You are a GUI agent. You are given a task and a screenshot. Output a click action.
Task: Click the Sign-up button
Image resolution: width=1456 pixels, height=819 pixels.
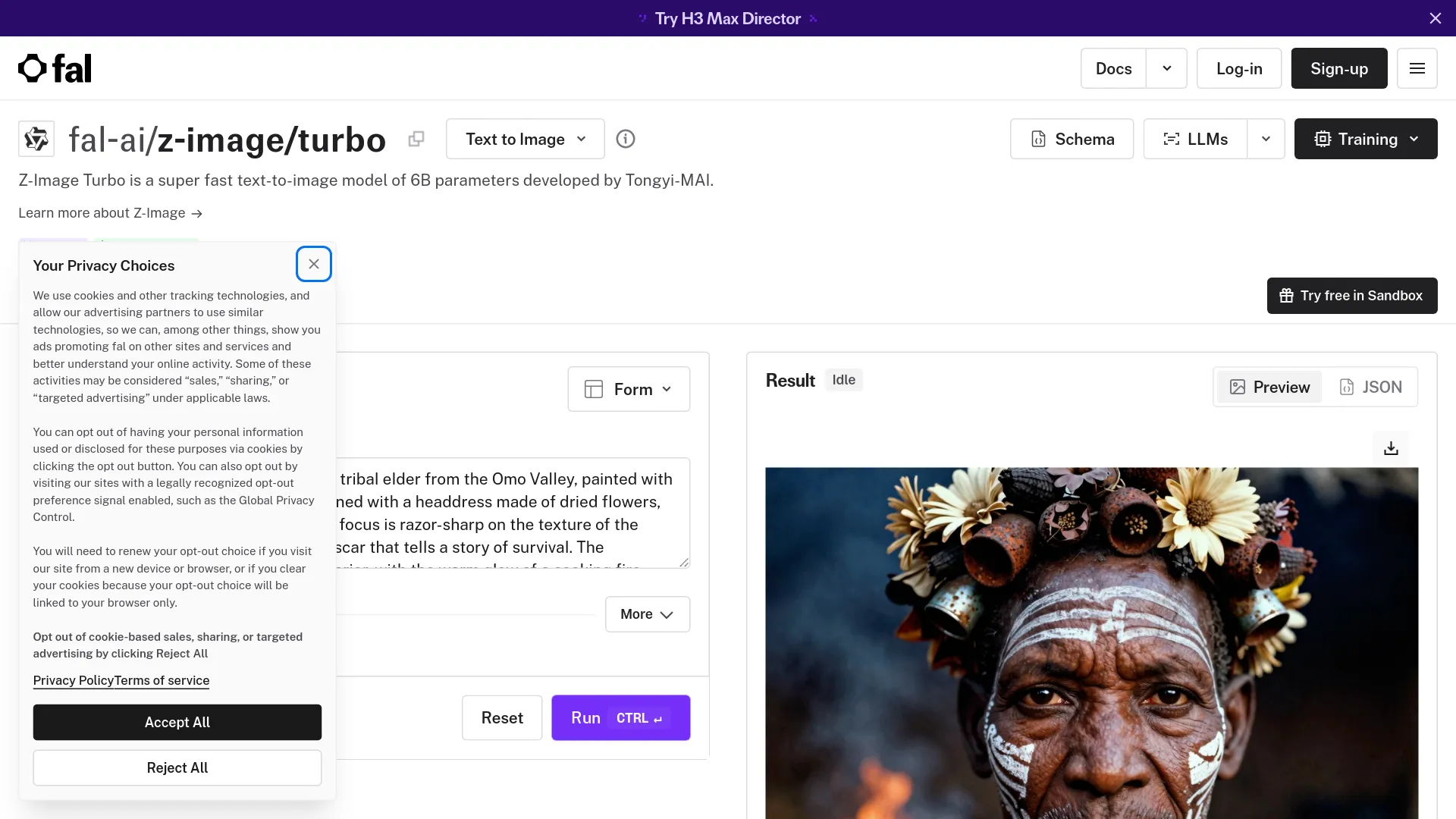point(1339,68)
